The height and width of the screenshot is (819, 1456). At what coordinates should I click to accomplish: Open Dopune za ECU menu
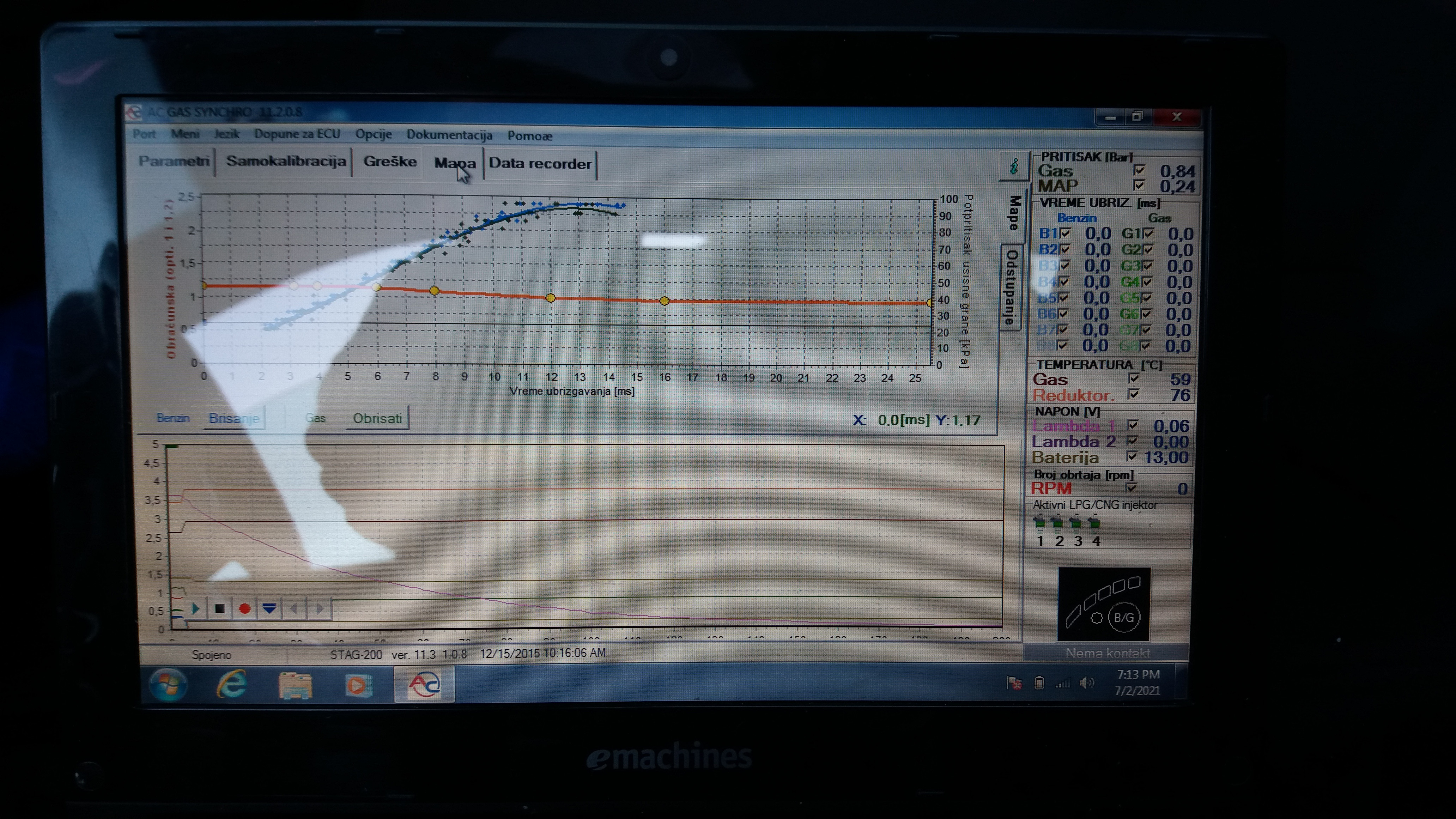(x=297, y=134)
